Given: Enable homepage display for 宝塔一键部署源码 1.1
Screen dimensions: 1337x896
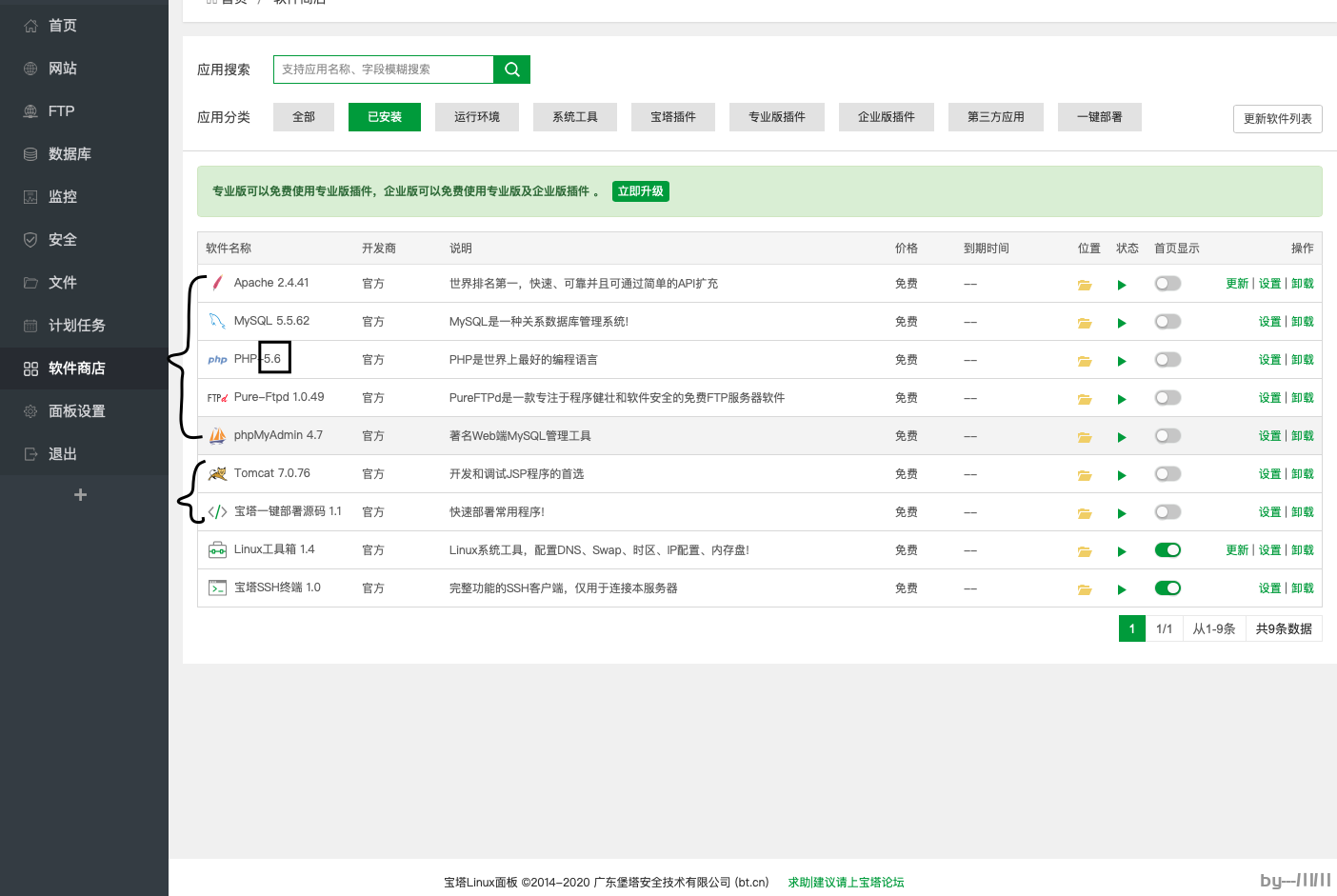Looking at the screenshot, I should pos(1167,511).
